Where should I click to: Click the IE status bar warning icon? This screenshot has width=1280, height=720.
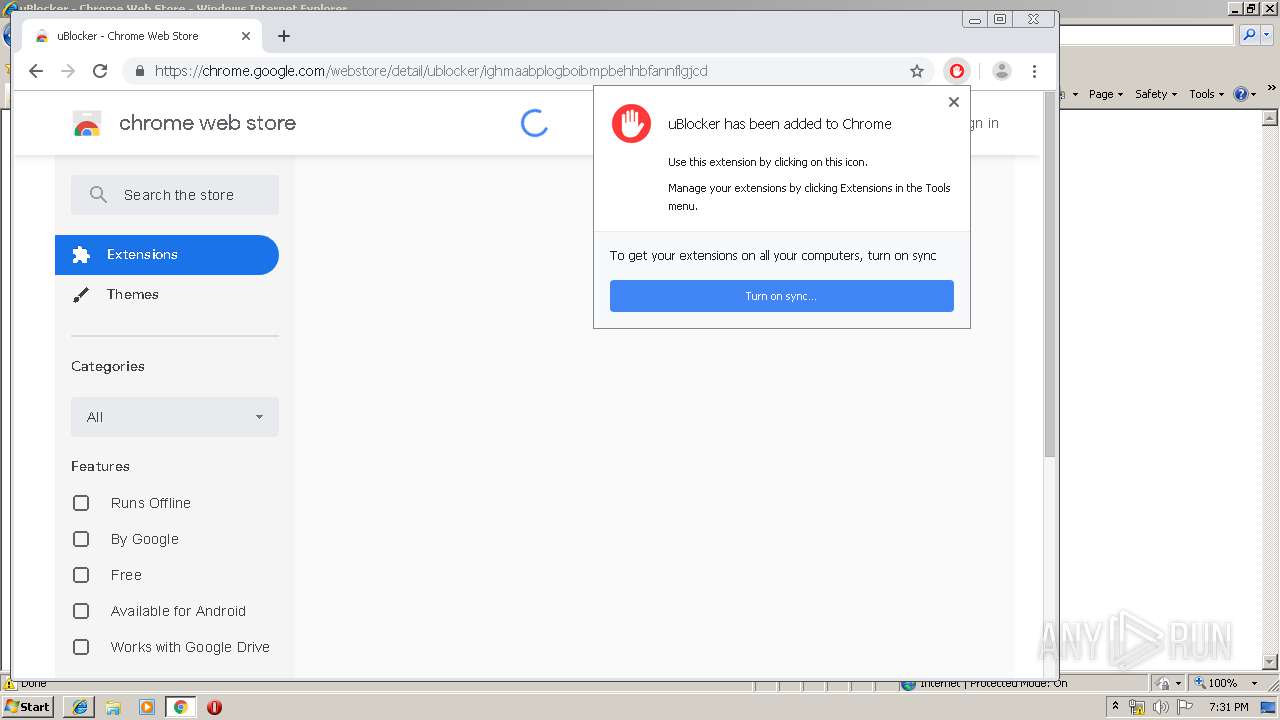click(x=10, y=684)
